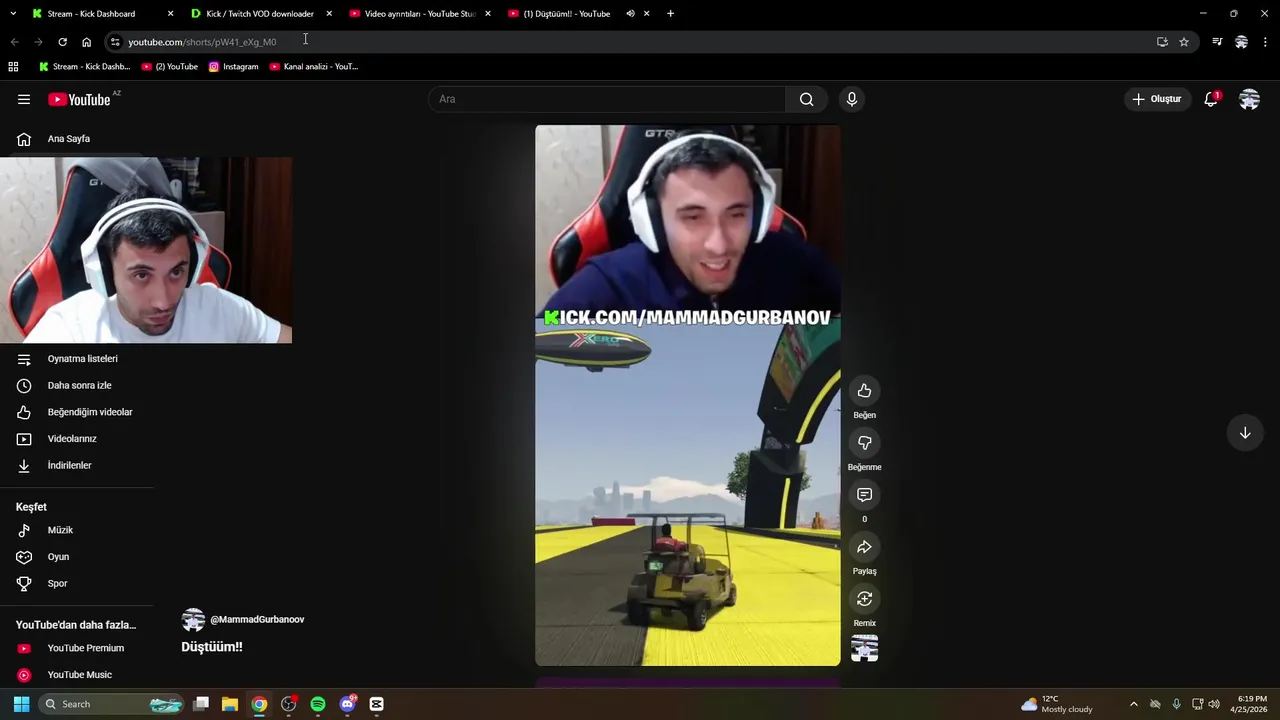The image size is (1280, 720).
Task: Install app icon in address bar
Action: tap(1162, 42)
